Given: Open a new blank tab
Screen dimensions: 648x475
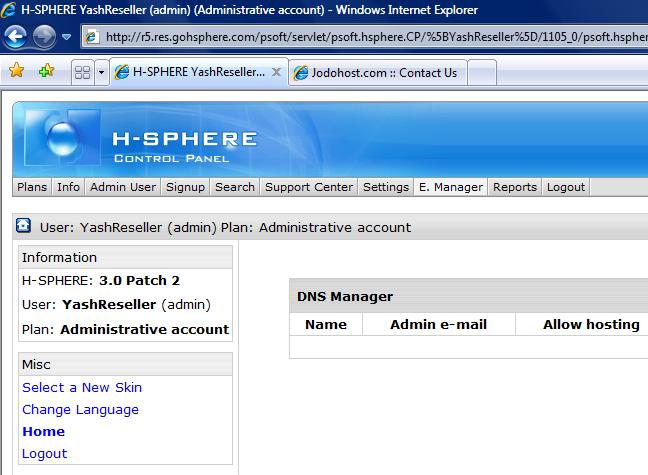Looking at the screenshot, I should (482, 73).
